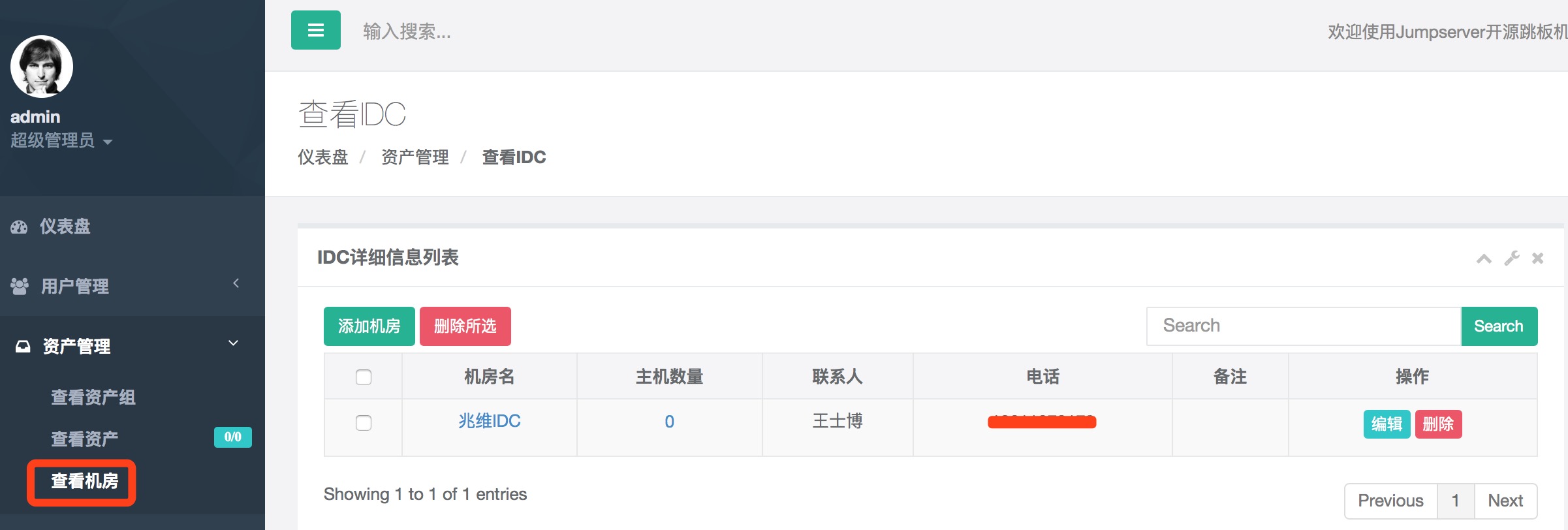
Task: Close the IDC list panel with X icon
Action: tap(1538, 258)
